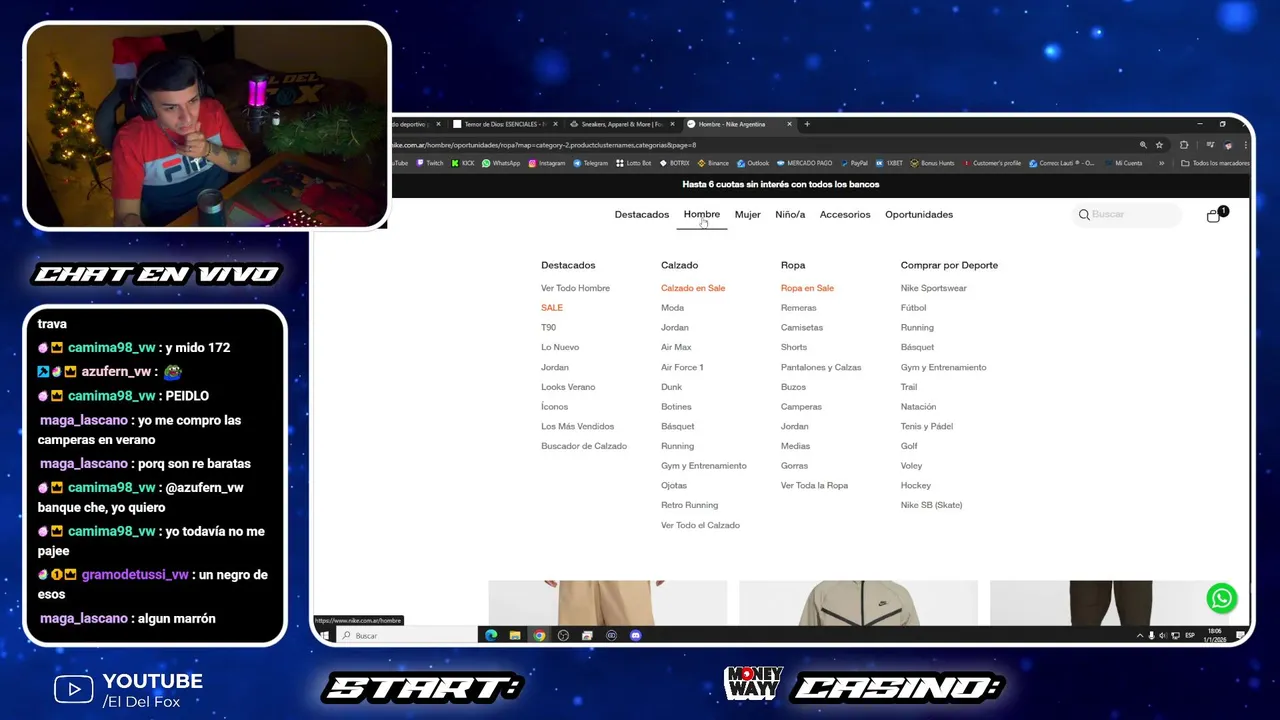Open Ver Toda la Ropa link

(814, 485)
